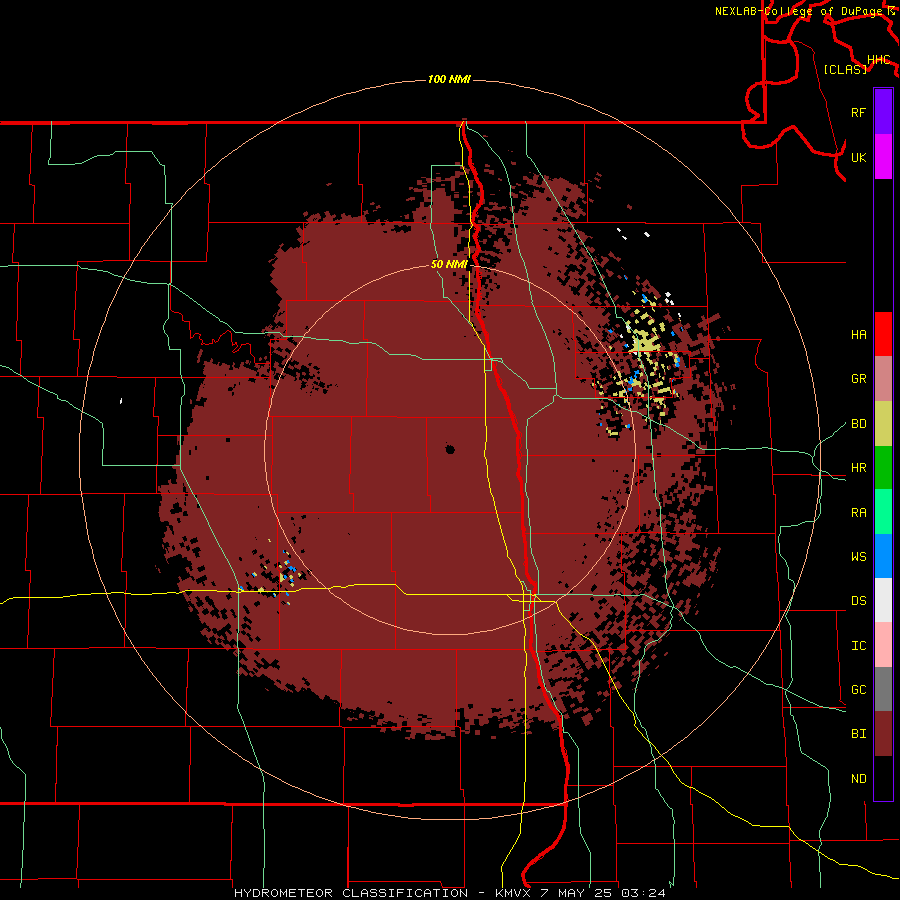900x900 pixels.
Task: Select the IC light pink legend swatch
Action: click(x=883, y=645)
